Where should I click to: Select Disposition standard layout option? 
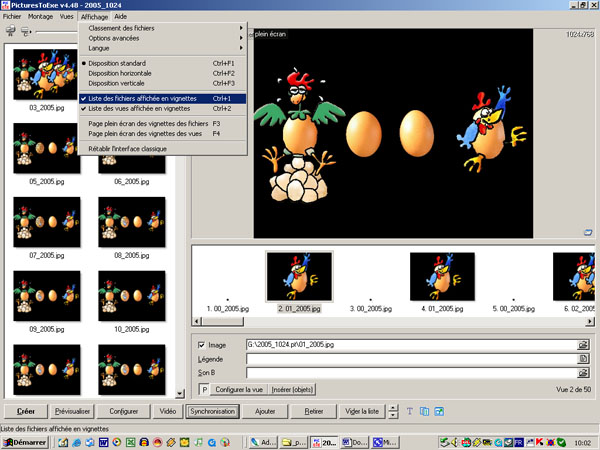coord(162,64)
